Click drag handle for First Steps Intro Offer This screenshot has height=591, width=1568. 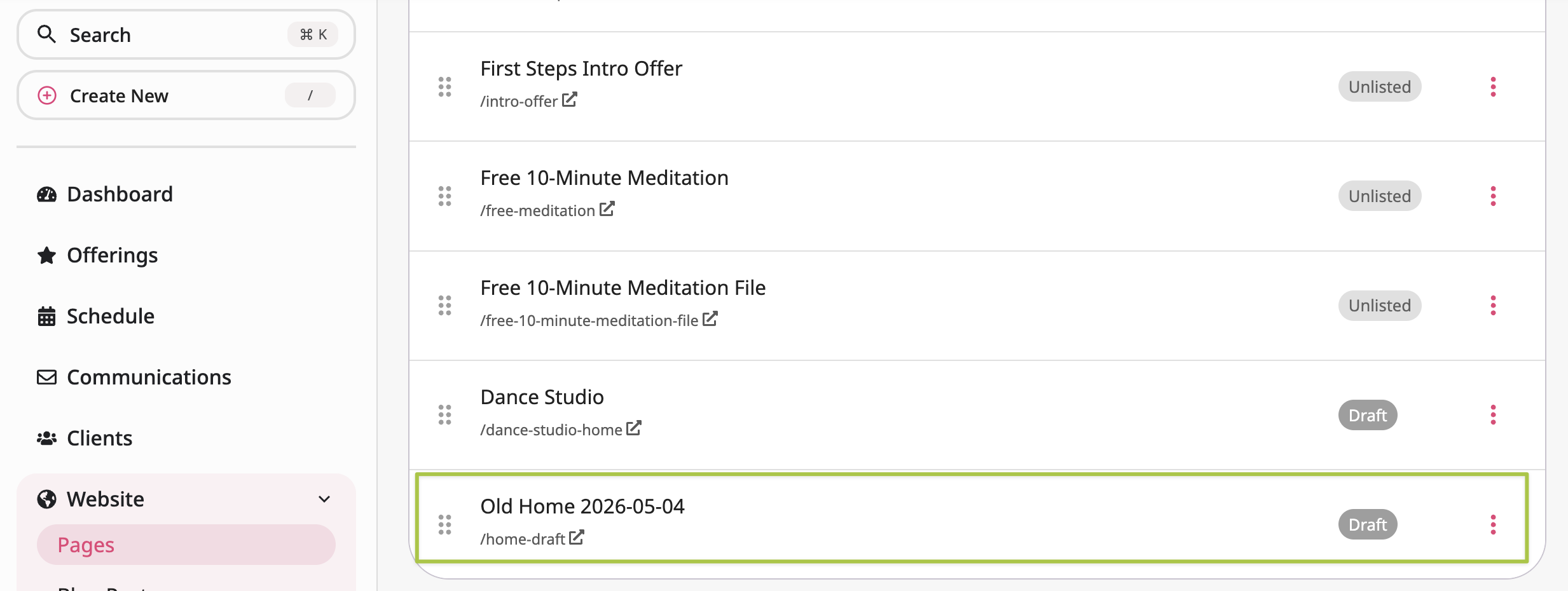pos(445,86)
